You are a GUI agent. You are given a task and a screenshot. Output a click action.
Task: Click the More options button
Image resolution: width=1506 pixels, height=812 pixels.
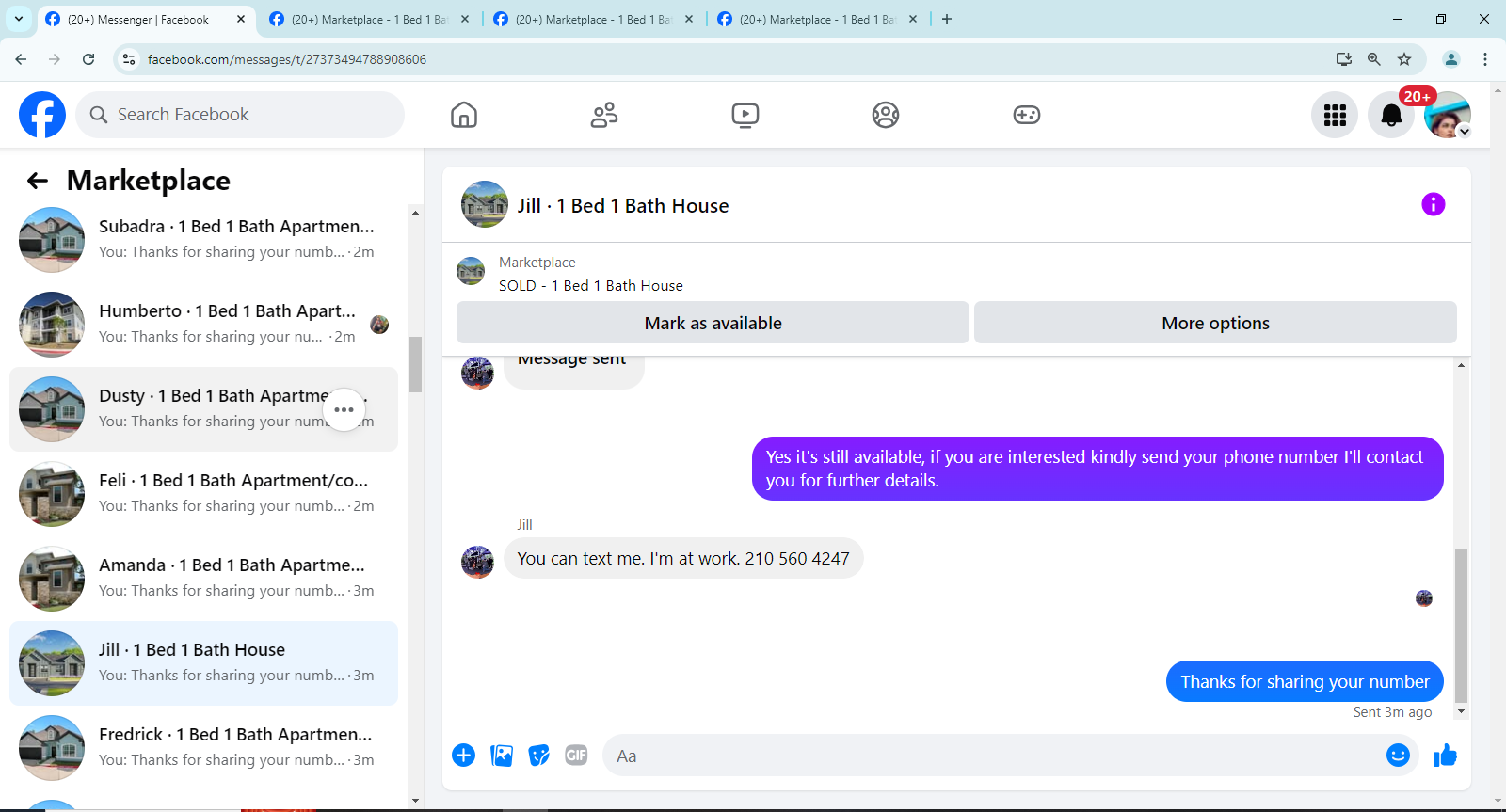coord(1215,323)
